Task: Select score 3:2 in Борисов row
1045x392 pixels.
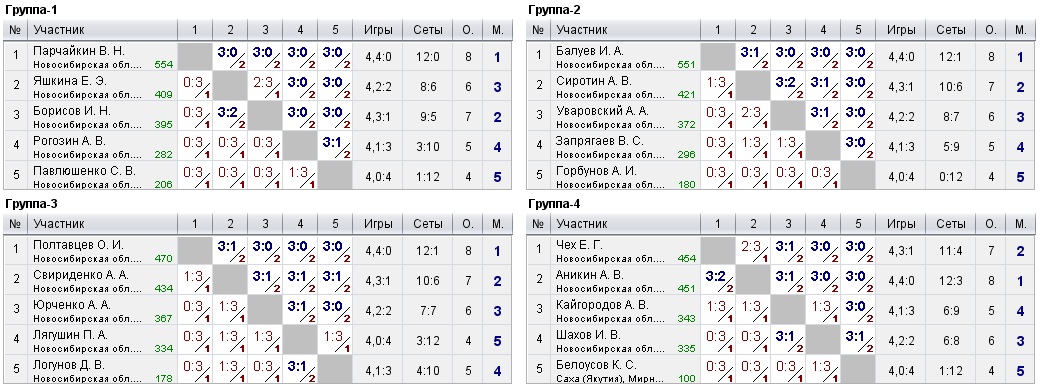Action: tap(230, 113)
